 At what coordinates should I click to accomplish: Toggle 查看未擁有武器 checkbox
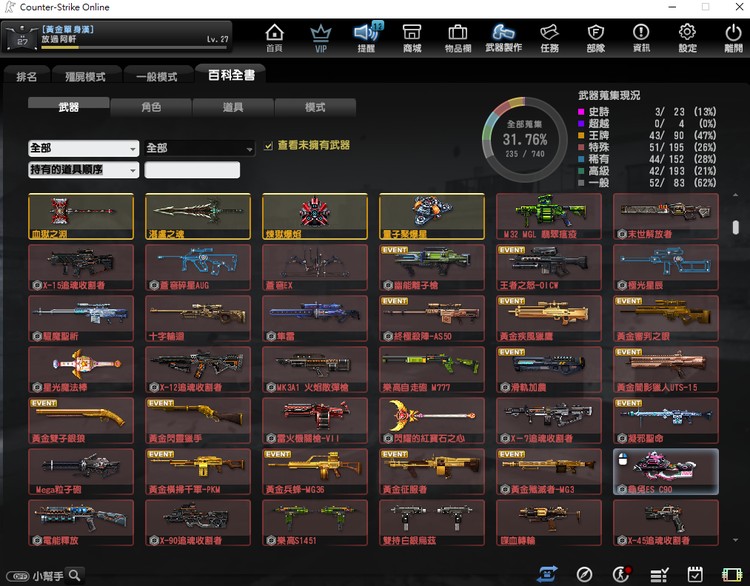coord(268,146)
